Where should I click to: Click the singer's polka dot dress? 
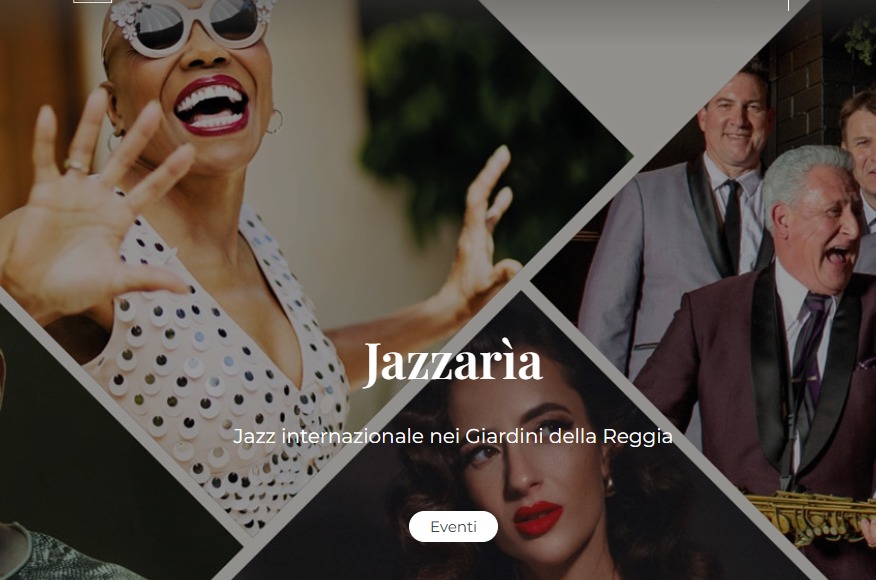[218, 369]
